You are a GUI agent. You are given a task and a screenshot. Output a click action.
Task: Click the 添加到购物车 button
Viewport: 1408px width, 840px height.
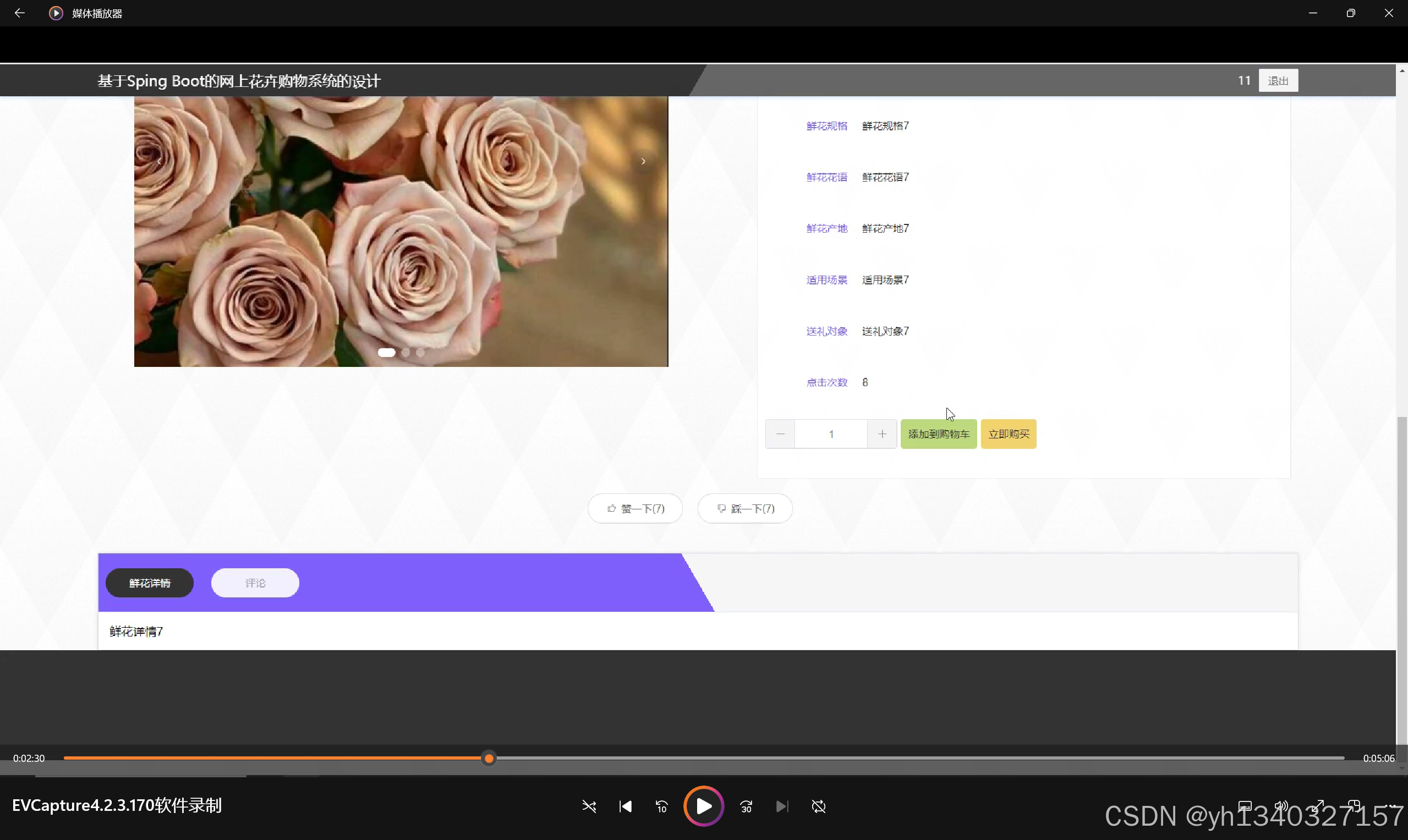coord(938,434)
